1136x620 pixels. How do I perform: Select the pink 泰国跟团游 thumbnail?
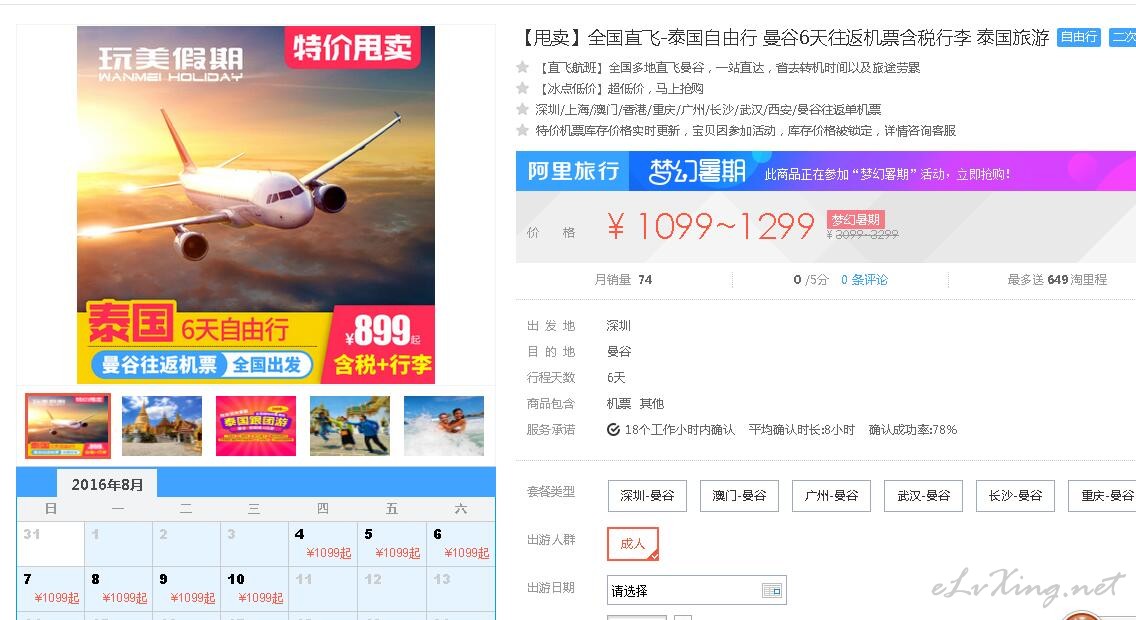coord(256,426)
